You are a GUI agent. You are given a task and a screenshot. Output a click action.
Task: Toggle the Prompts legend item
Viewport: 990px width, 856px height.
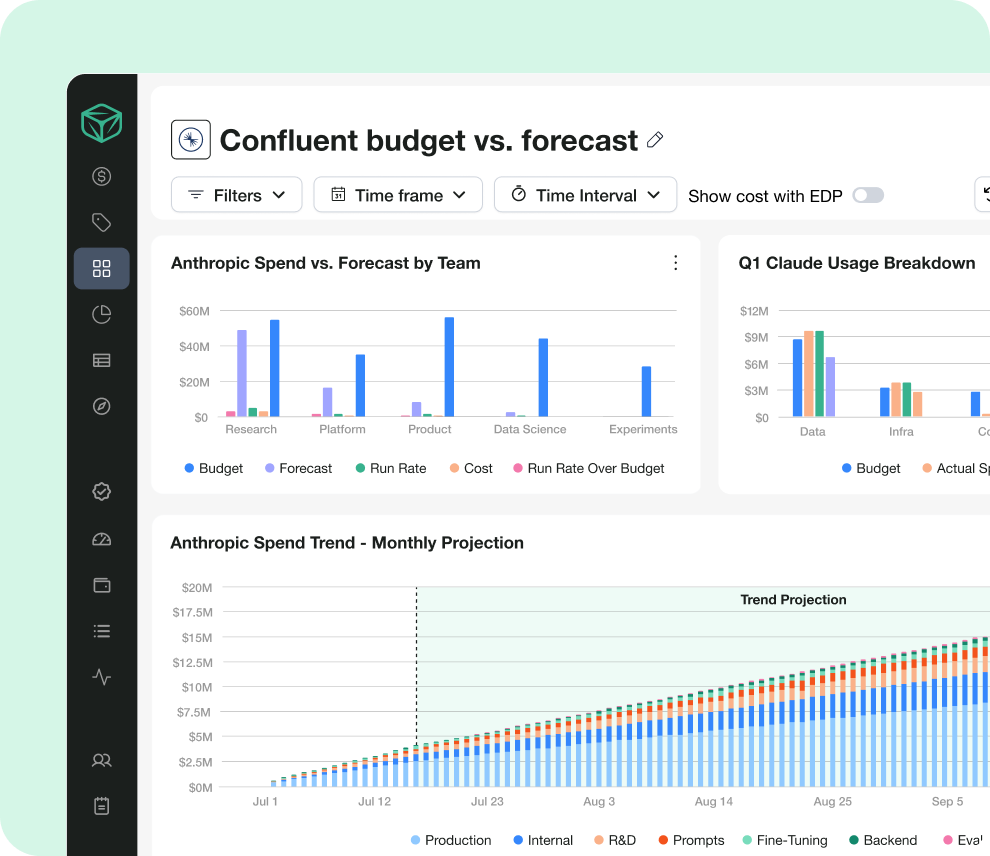coord(691,840)
